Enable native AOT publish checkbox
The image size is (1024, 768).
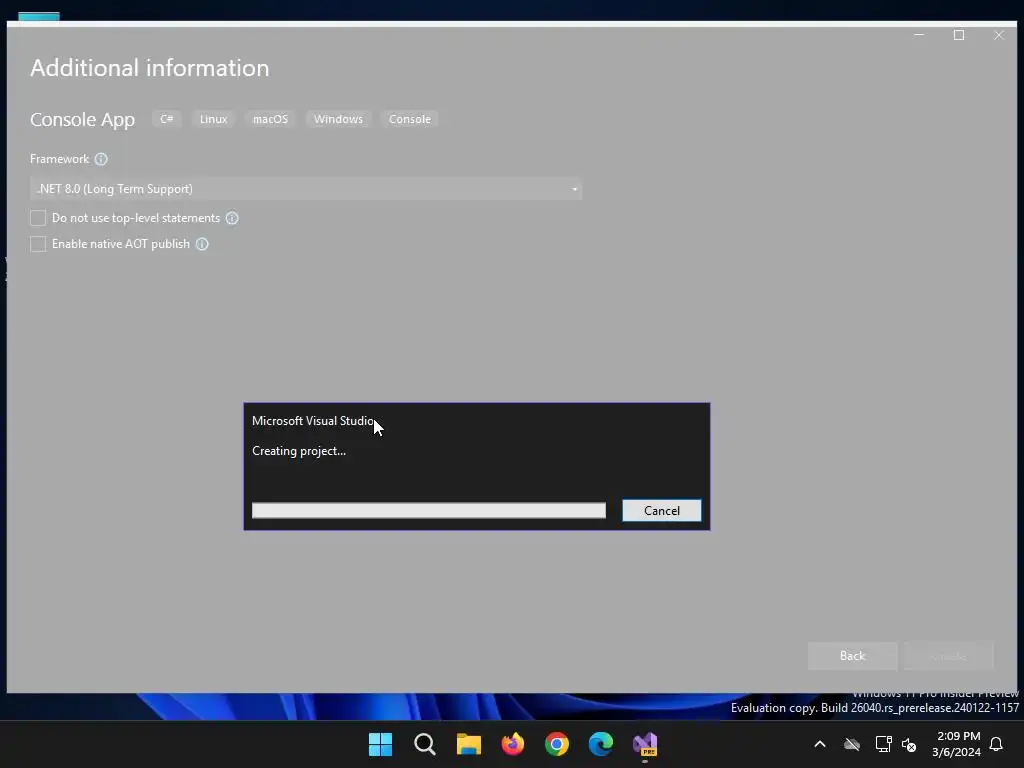(38, 244)
